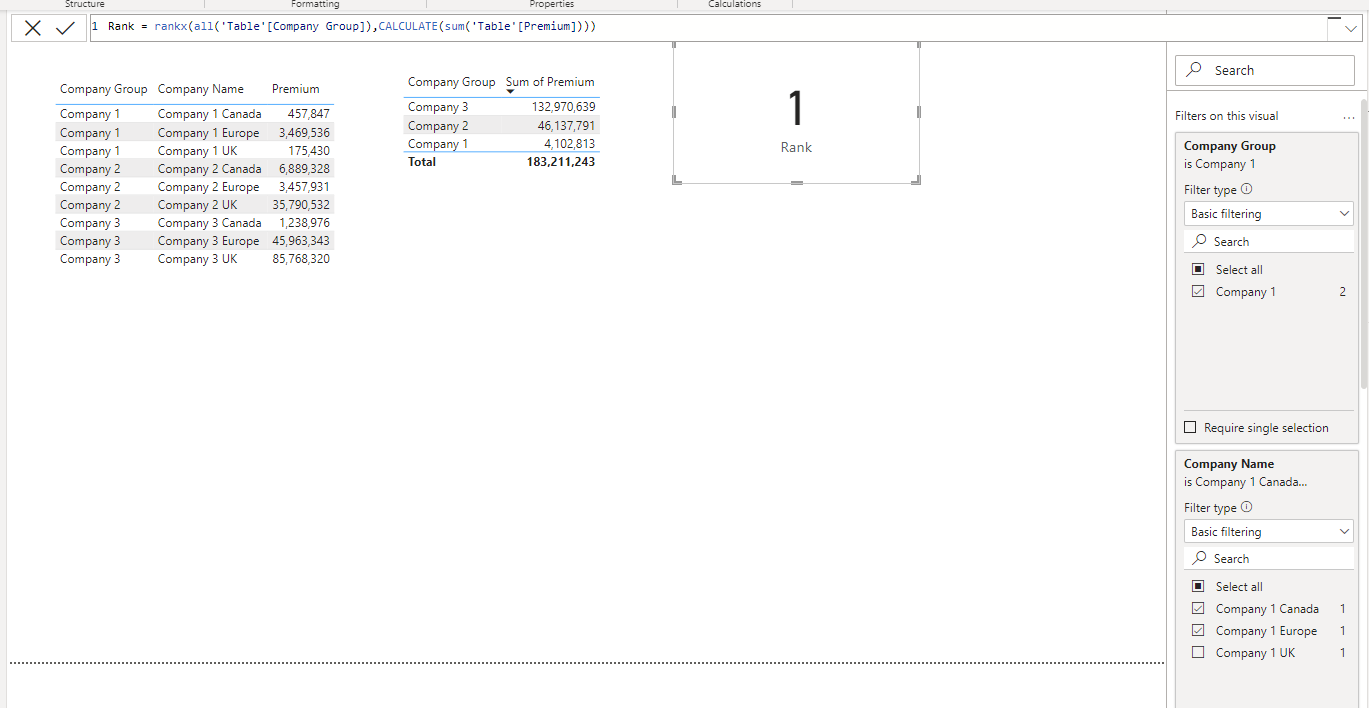Click premium value 457,847
This screenshot has width=1369, height=708.
(309, 114)
